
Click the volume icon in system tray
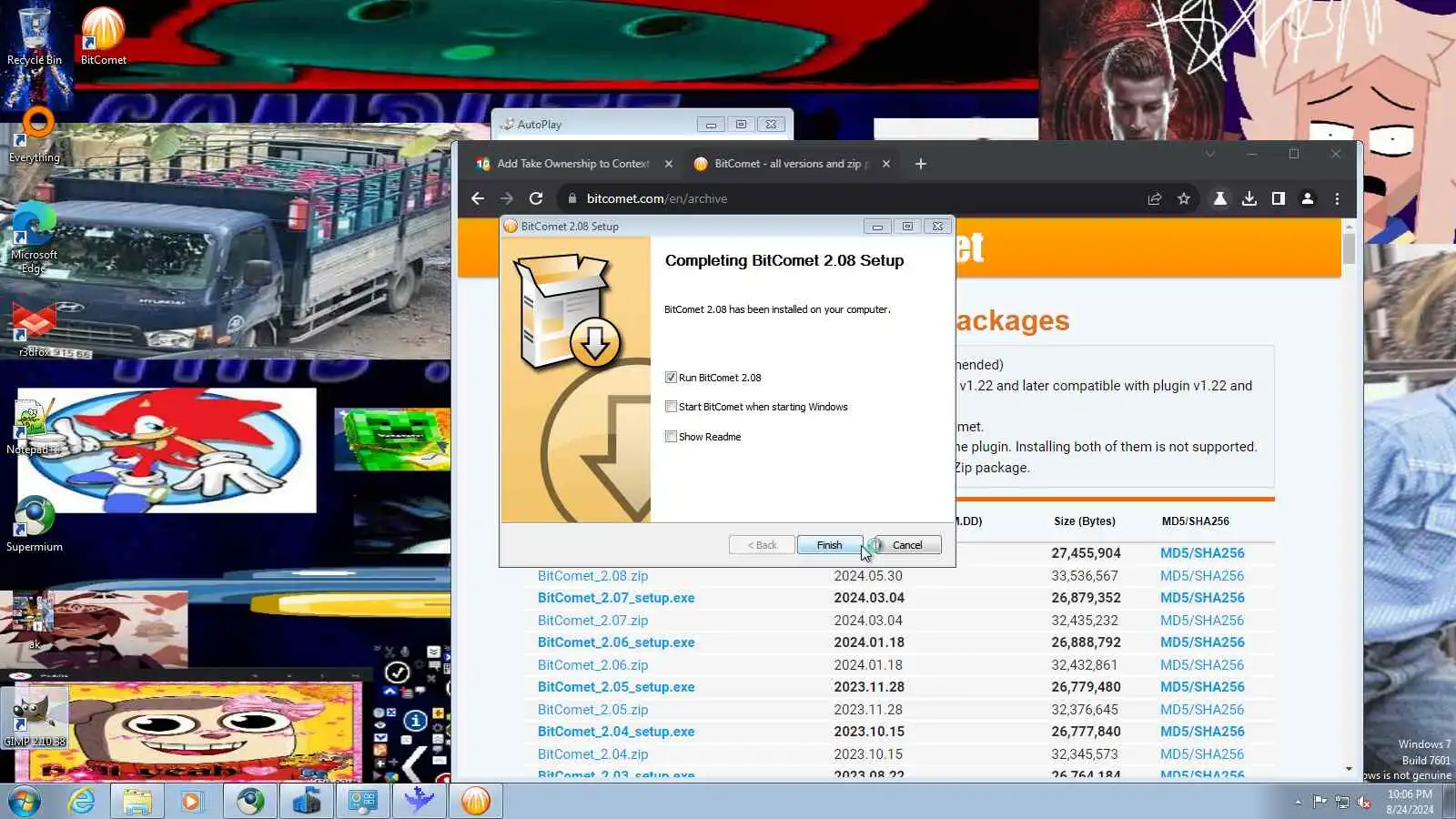point(1364,802)
